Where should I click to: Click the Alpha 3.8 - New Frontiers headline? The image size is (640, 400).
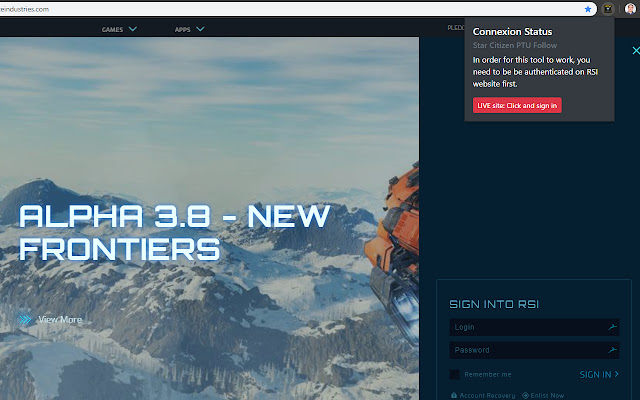[x=174, y=233]
